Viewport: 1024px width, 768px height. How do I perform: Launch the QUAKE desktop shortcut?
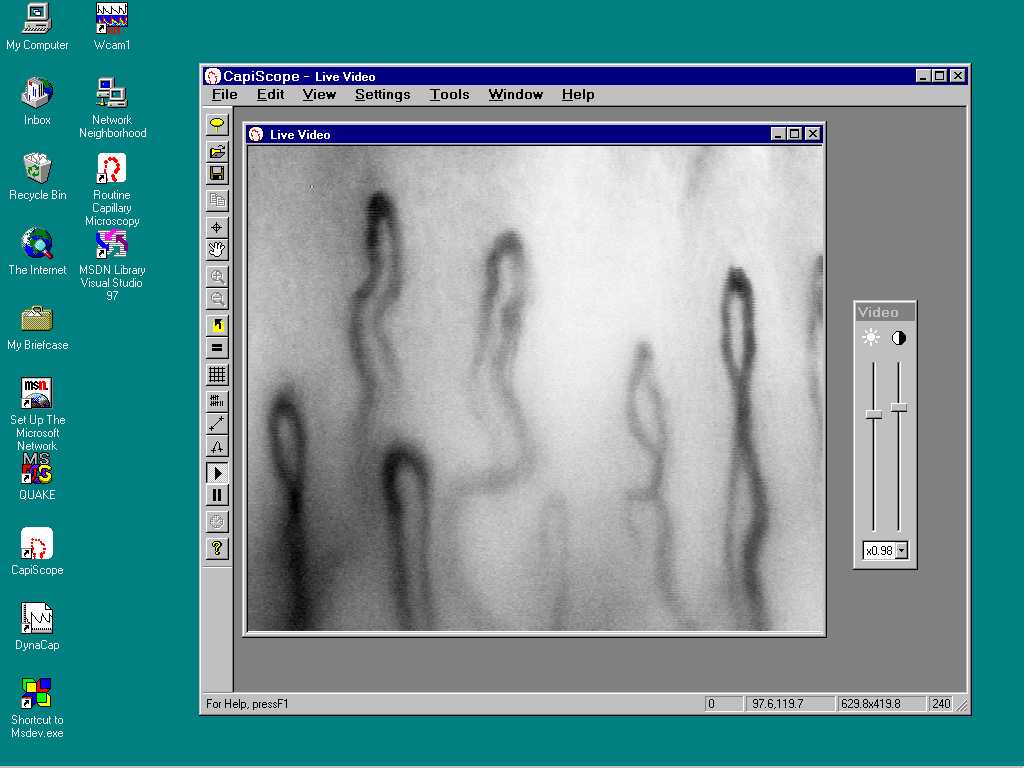tap(36, 470)
